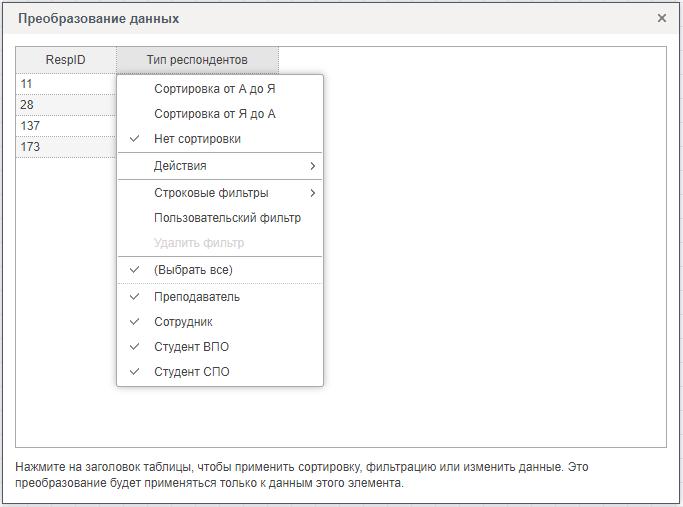683x507 pixels.
Task: Close the Преобразование данных dialog
Action: coord(662,18)
